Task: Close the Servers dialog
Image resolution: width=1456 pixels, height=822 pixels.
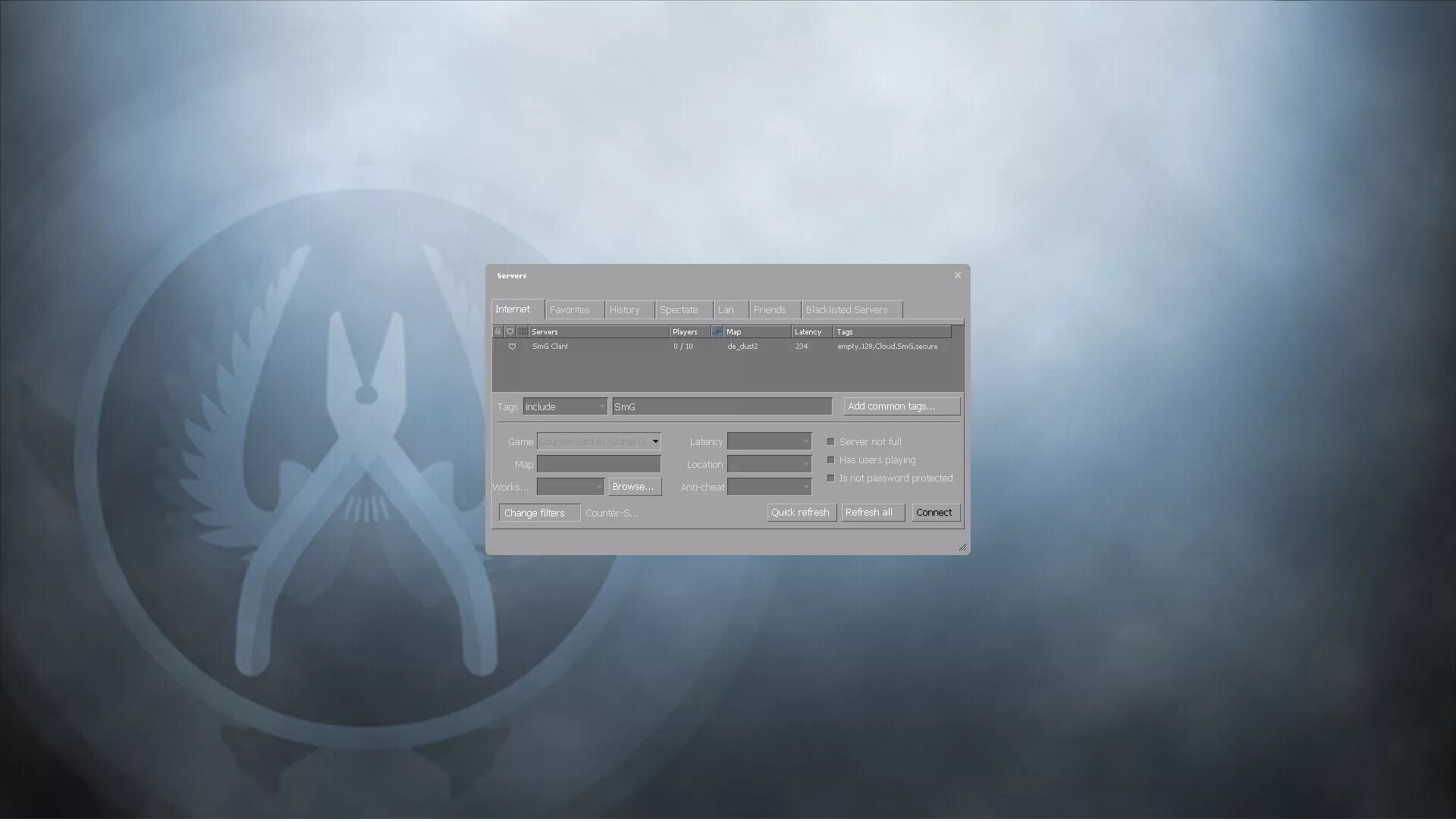Action: click(957, 276)
